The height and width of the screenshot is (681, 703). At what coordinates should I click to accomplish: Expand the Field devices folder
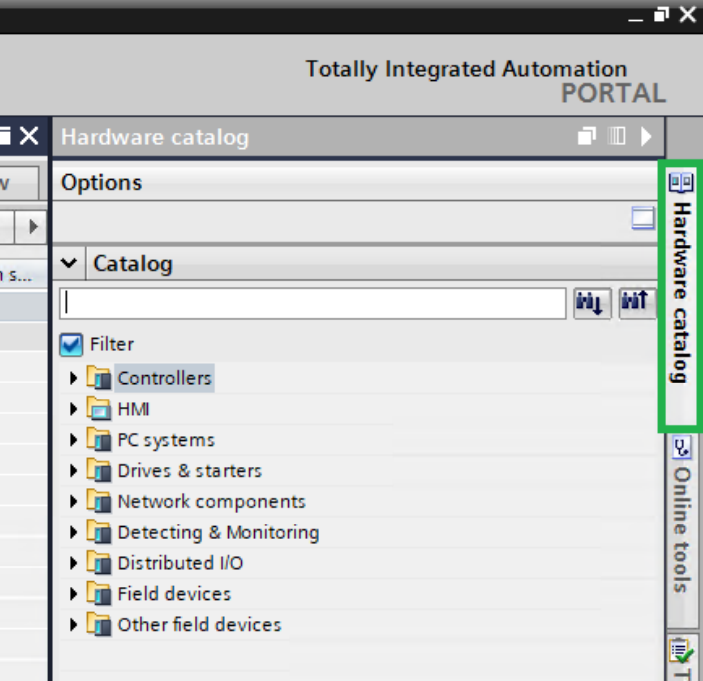73,594
